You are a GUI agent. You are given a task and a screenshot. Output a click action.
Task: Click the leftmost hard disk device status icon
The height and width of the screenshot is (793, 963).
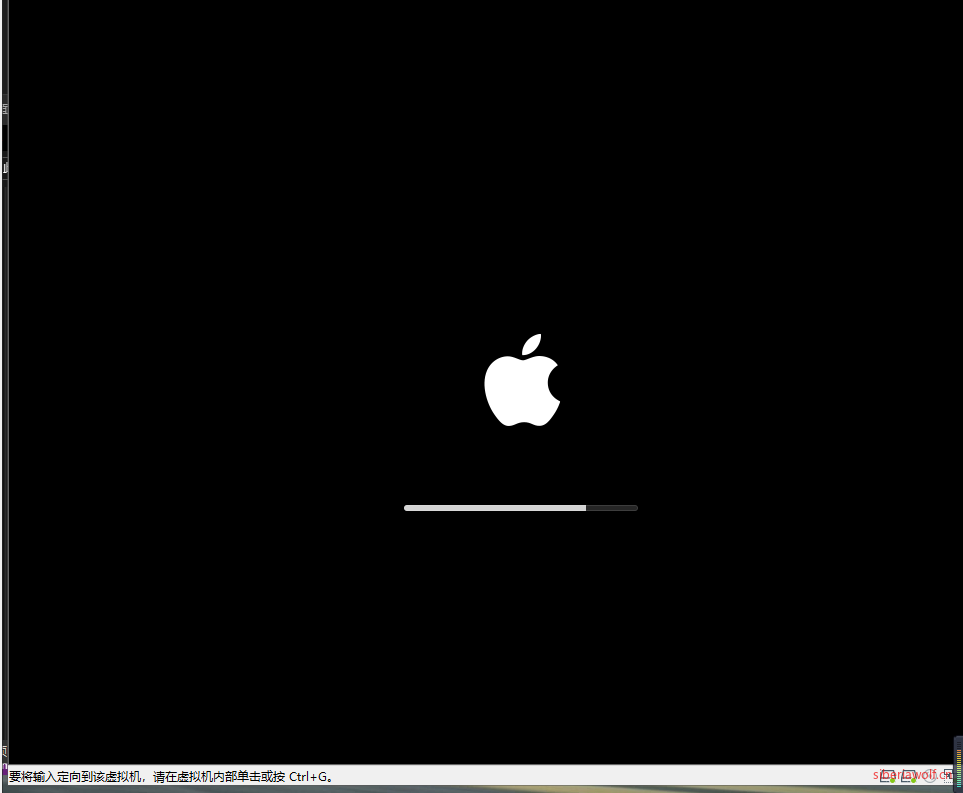click(x=887, y=776)
